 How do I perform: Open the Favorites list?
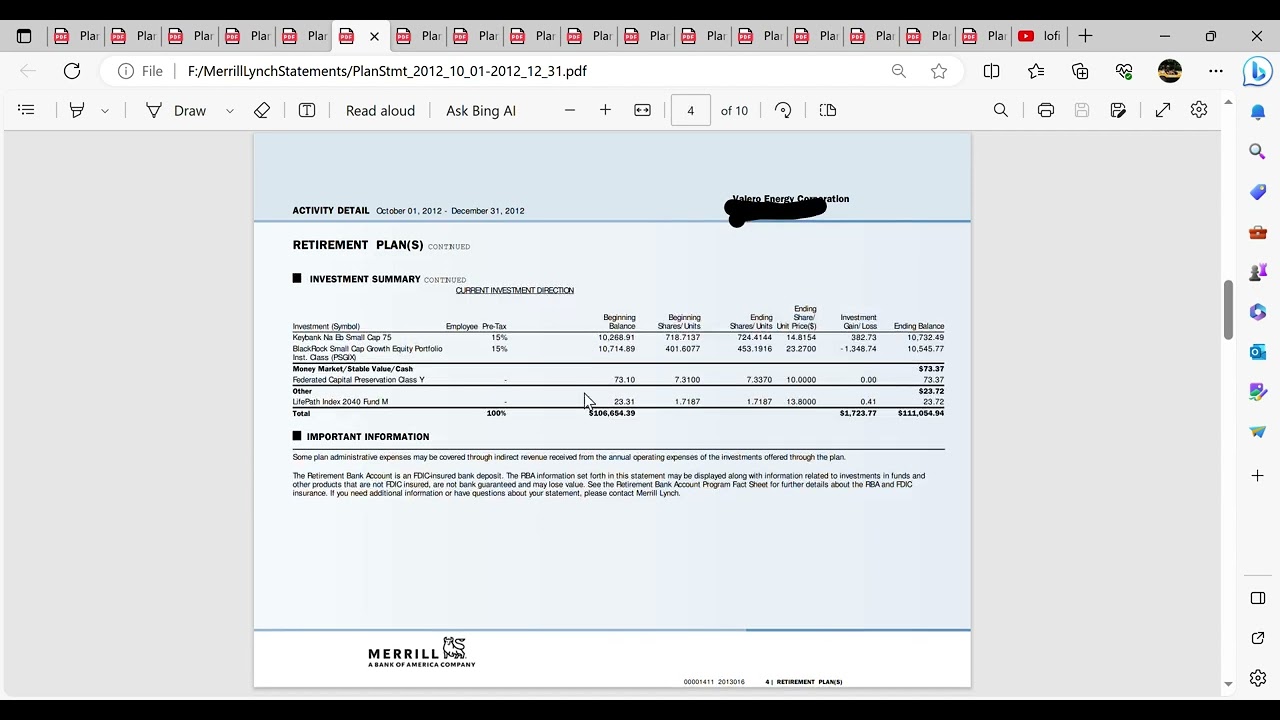pyautogui.click(x=1036, y=71)
